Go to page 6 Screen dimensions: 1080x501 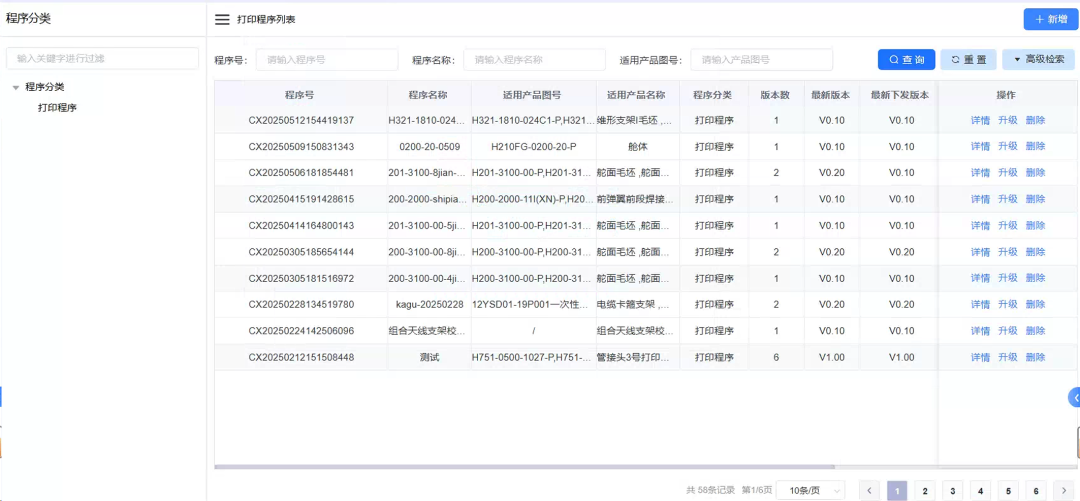pyautogui.click(x=1036, y=490)
